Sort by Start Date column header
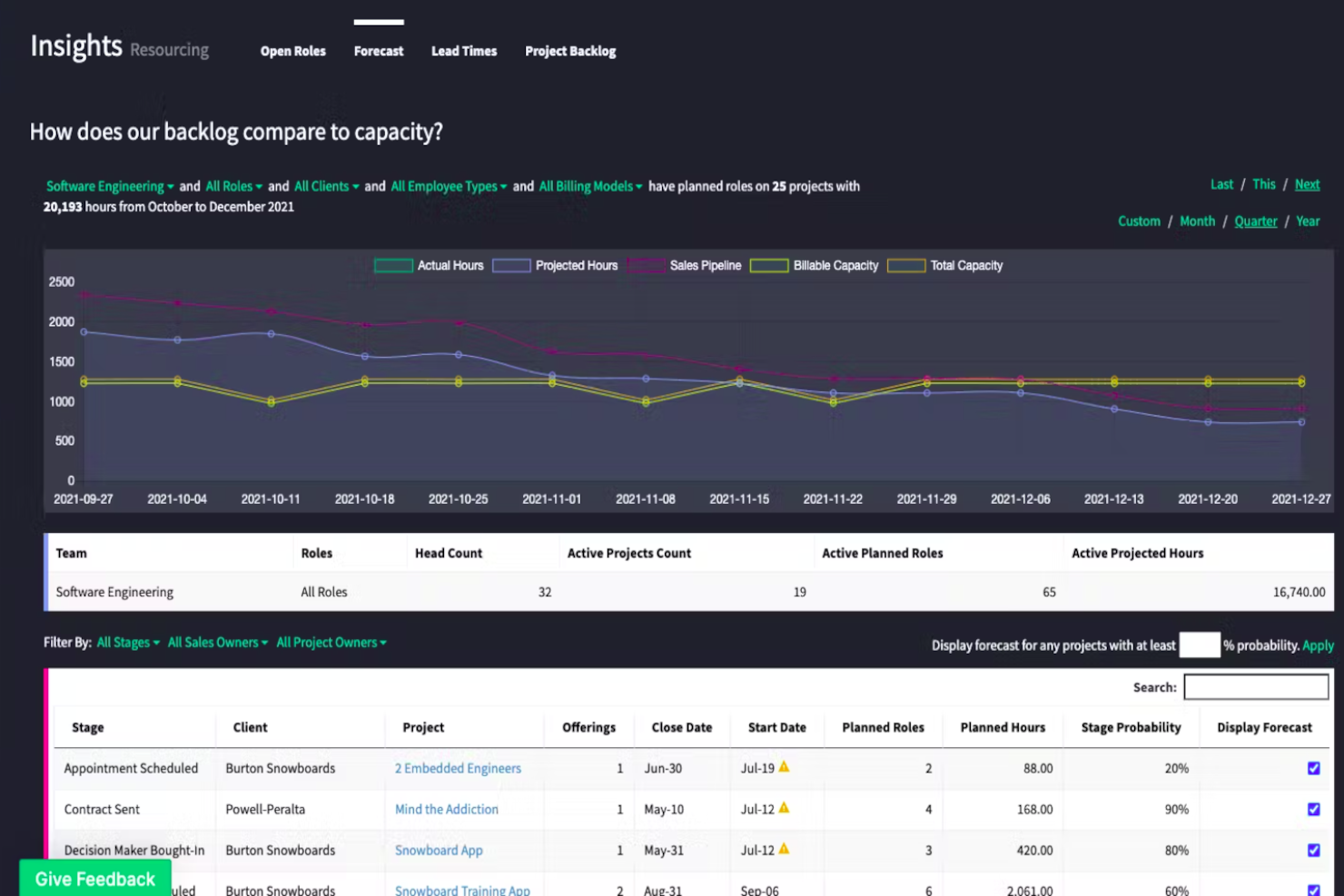1344x896 pixels. (x=776, y=727)
